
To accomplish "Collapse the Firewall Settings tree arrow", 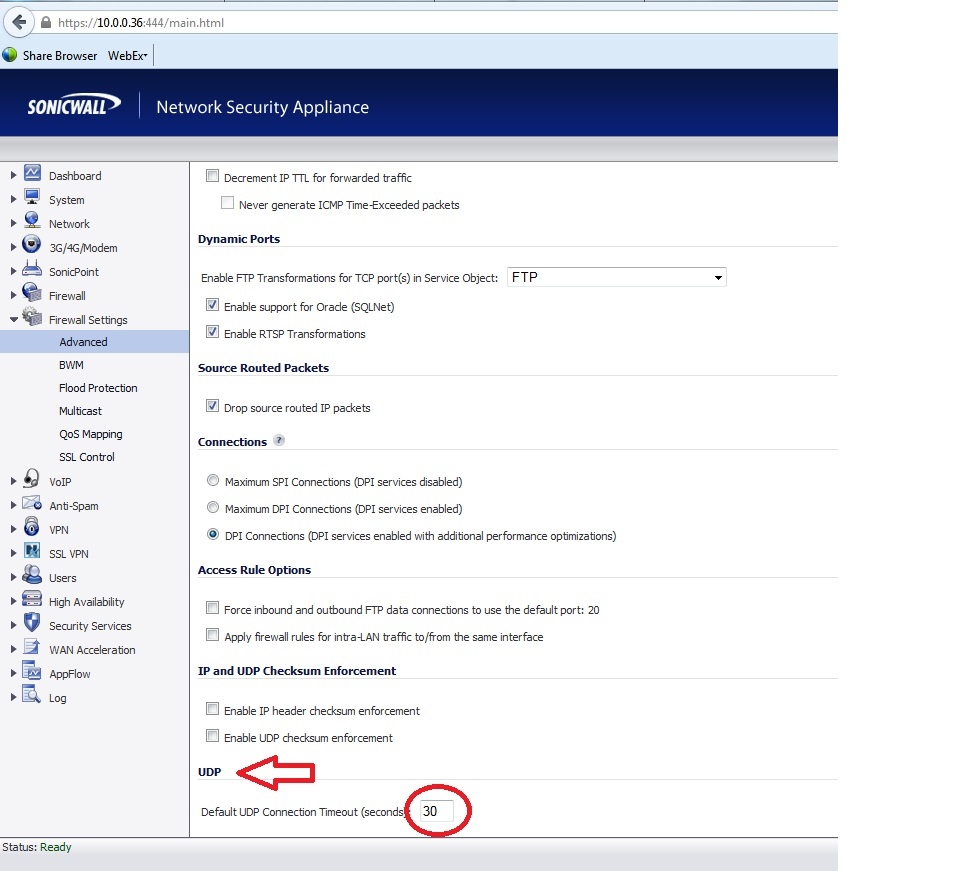I will 13,320.
